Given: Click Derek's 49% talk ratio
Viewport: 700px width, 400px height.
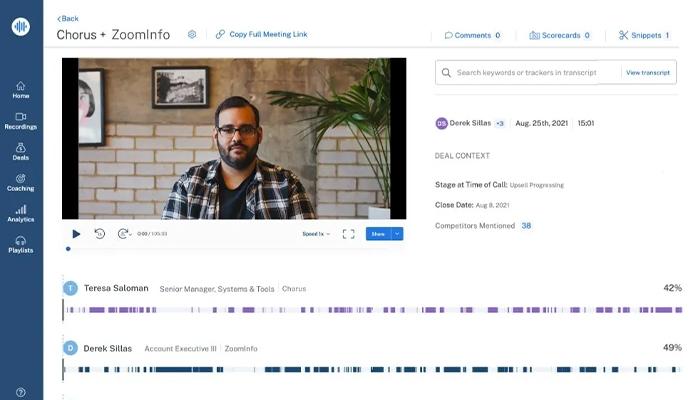Looking at the screenshot, I should pyautogui.click(x=672, y=347).
